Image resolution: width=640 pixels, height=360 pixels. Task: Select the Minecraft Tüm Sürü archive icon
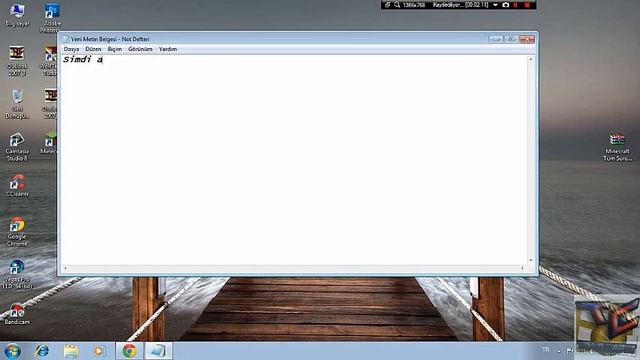click(618, 147)
